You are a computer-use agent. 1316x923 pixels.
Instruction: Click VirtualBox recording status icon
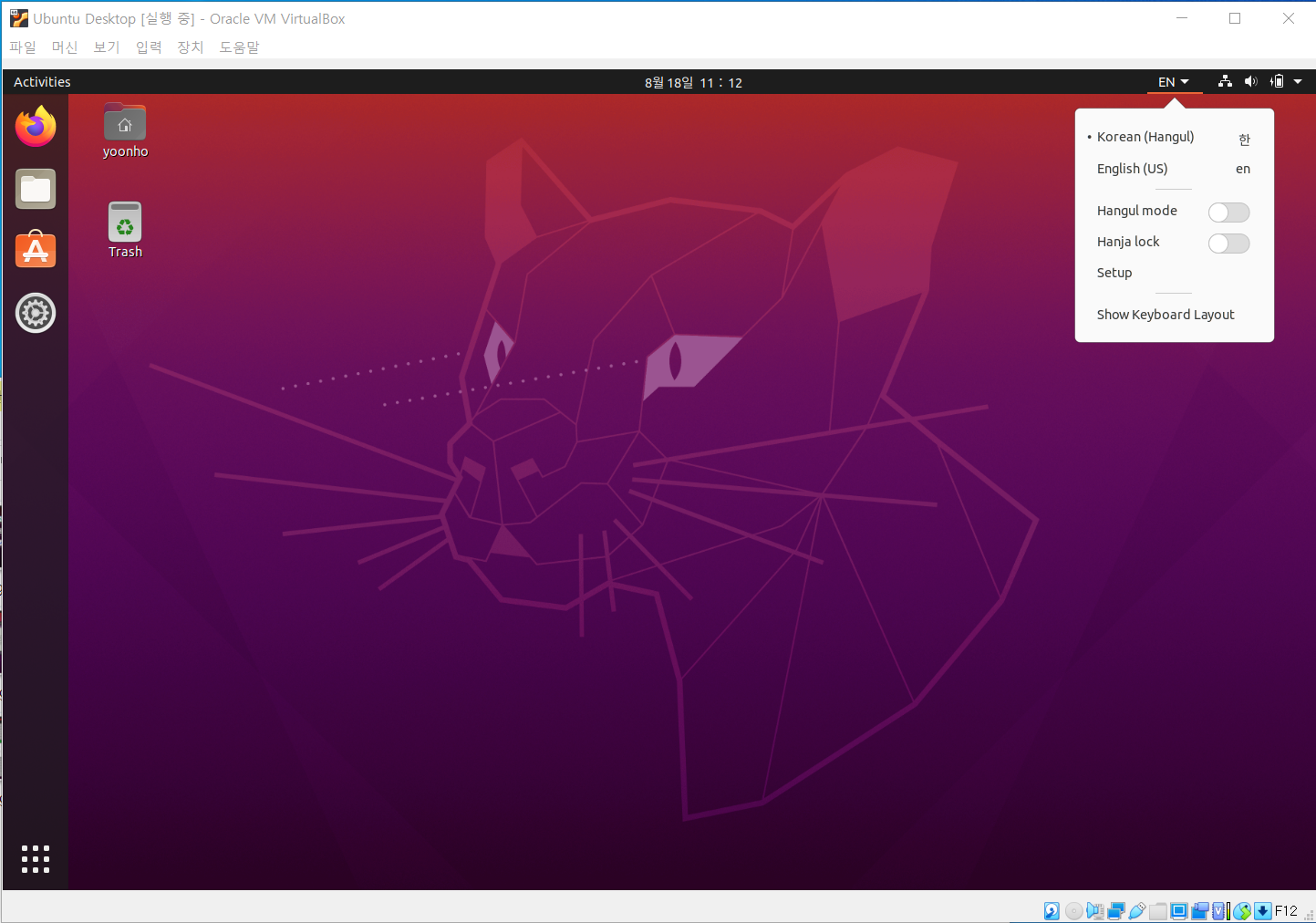coord(1200,910)
